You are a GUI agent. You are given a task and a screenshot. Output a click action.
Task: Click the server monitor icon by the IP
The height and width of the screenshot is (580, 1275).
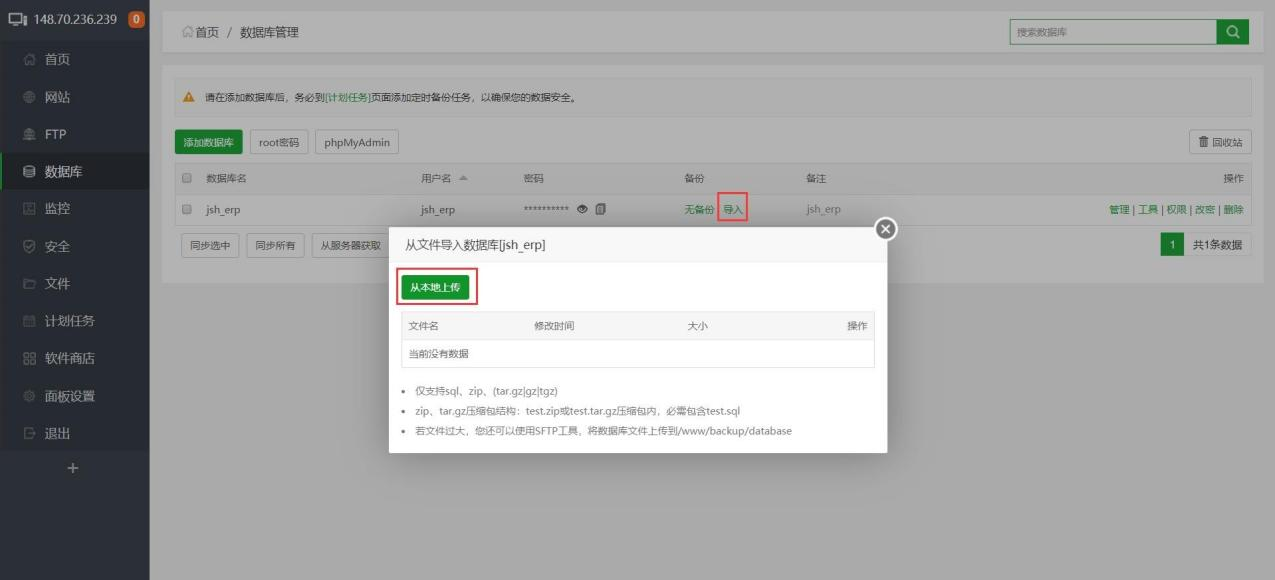[17, 20]
